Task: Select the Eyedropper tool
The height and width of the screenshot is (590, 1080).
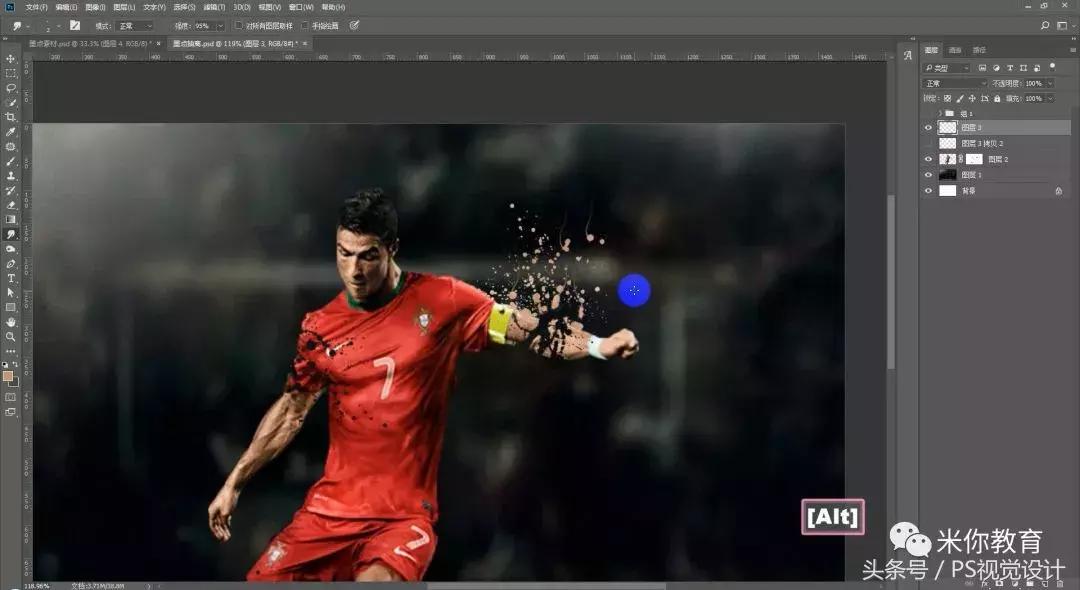Action: tap(11, 132)
